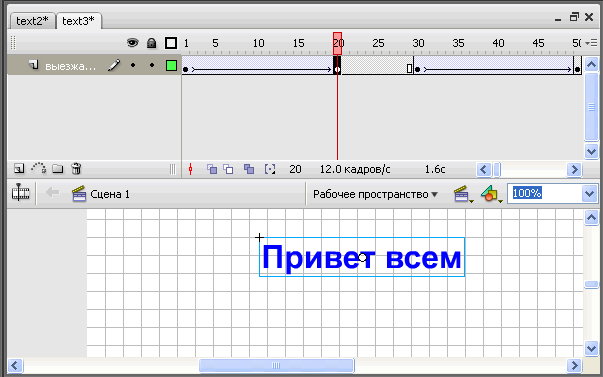Click the current frame number 20 field
Screen dimensions: 603x377
pyautogui.click(x=295, y=169)
